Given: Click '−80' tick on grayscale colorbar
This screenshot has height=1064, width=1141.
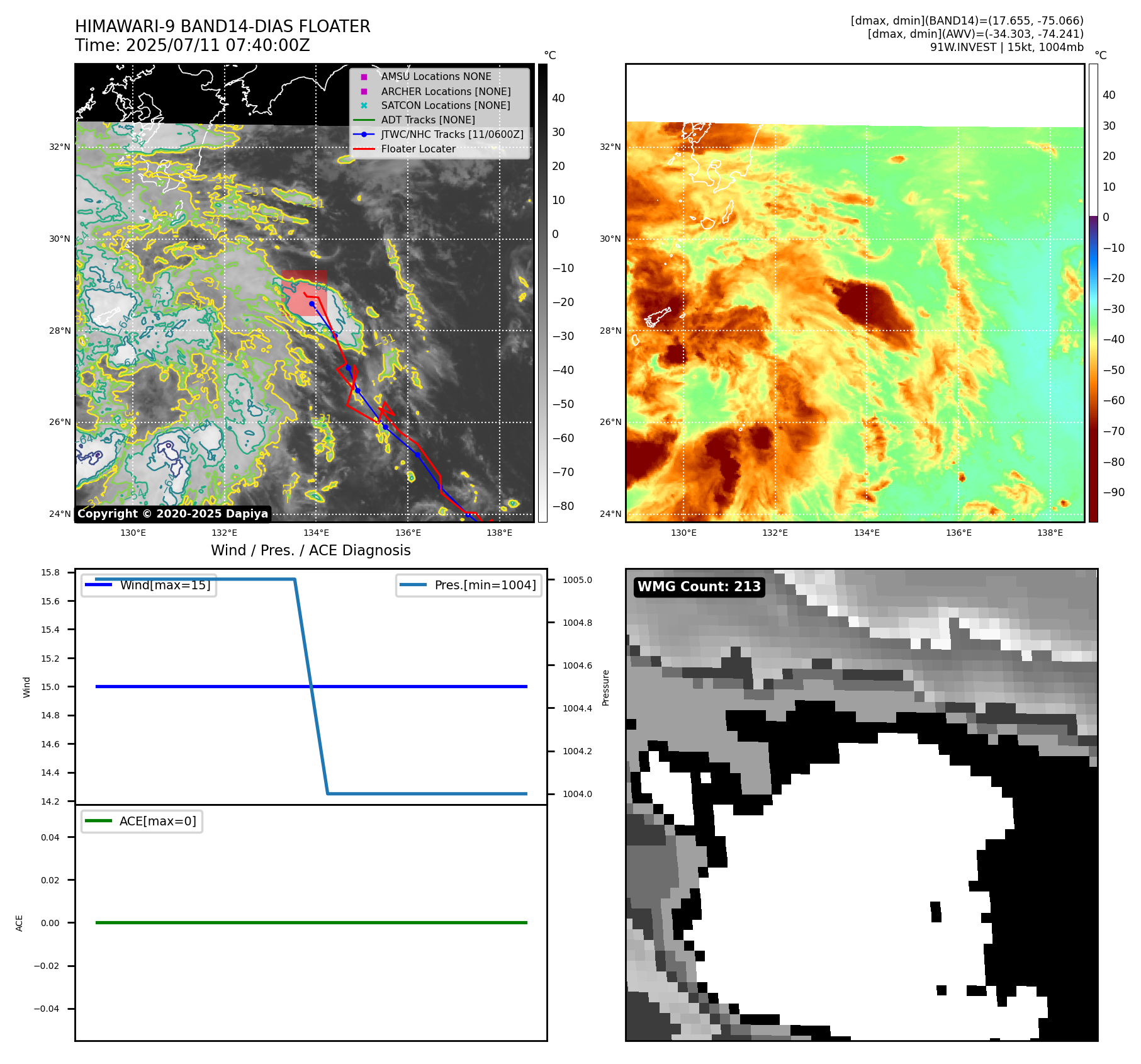Looking at the screenshot, I should pos(563,506).
